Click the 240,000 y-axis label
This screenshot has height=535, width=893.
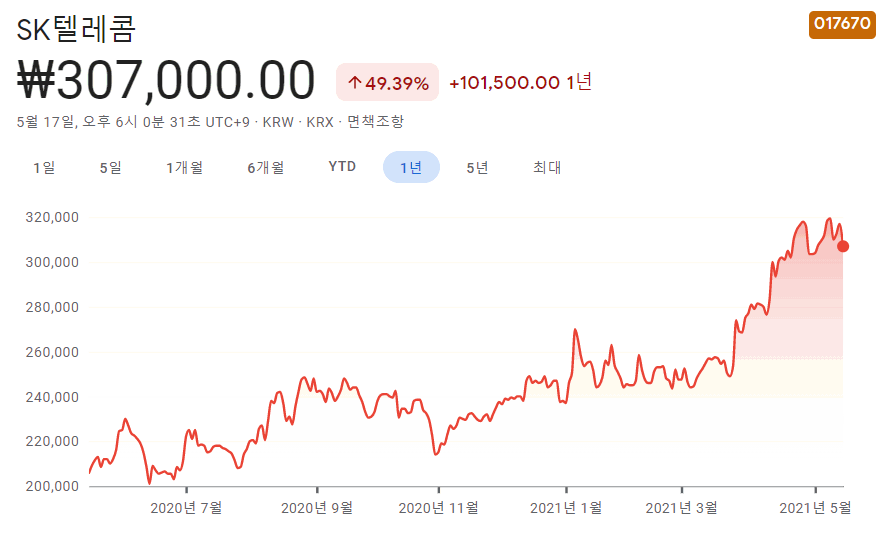(52, 398)
